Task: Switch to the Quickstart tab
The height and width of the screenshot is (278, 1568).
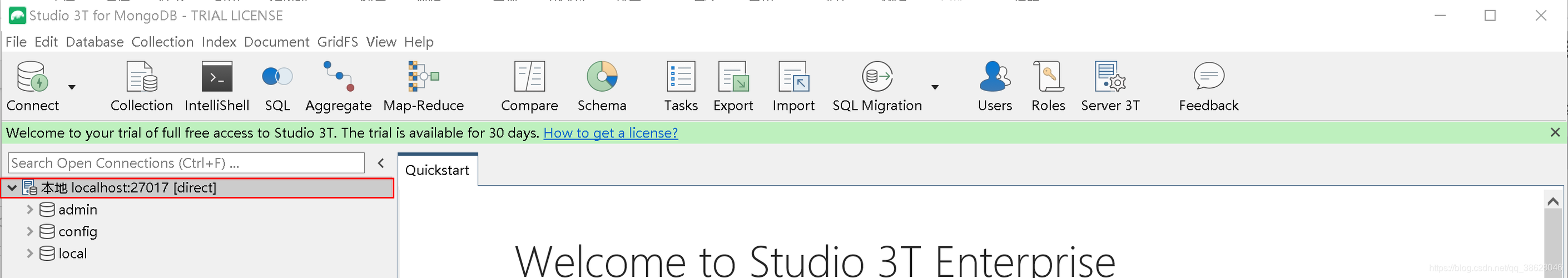Action: point(438,170)
